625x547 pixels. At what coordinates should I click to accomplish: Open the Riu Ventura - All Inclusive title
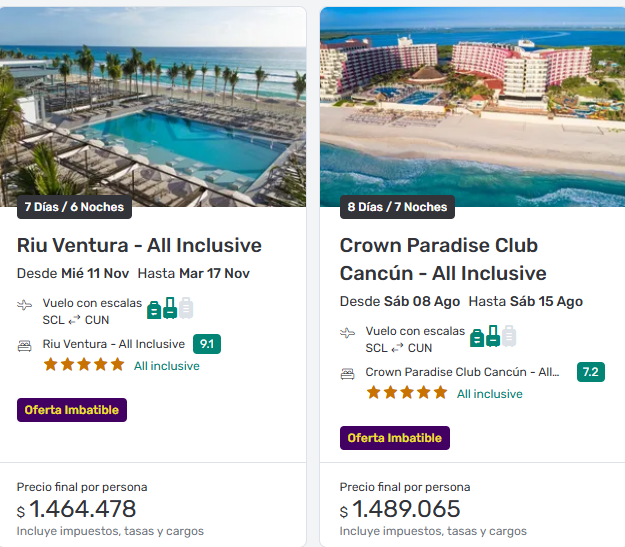(139, 245)
